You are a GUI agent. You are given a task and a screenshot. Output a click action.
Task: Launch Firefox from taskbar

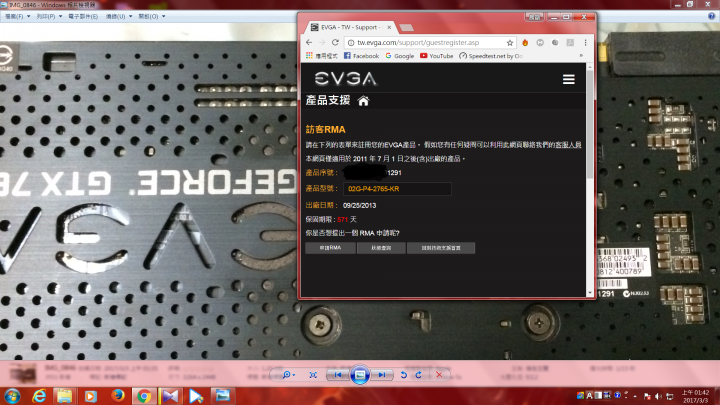tap(118, 396)
